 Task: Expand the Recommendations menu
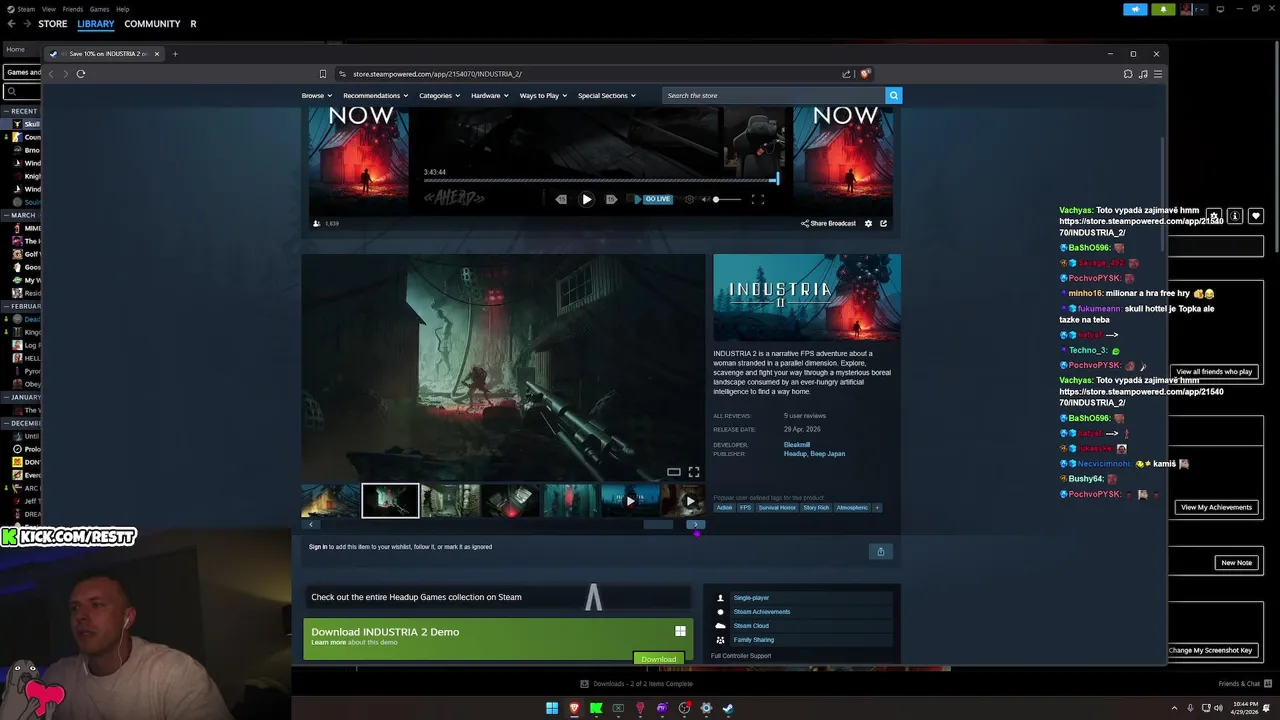click(x=375, y=96)
